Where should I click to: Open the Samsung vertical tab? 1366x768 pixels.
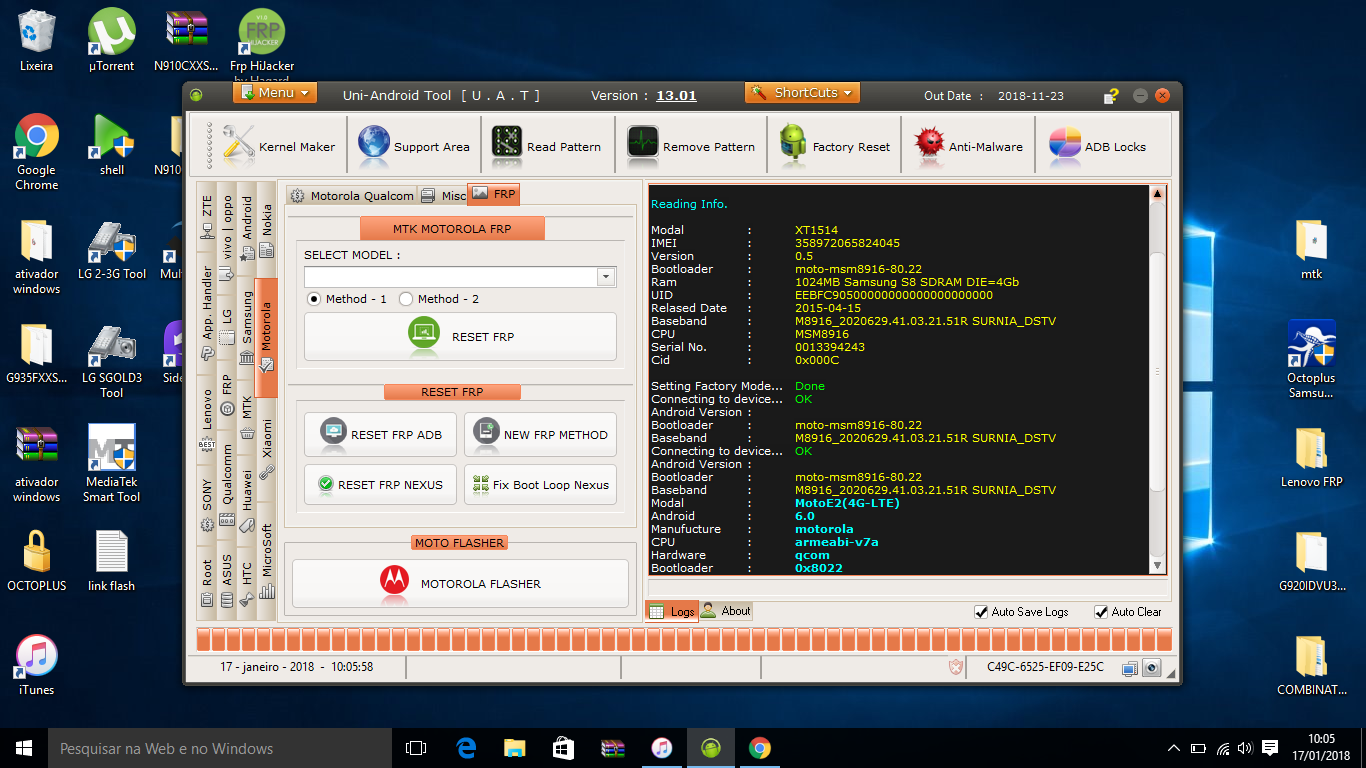click(x=247, y=328)
